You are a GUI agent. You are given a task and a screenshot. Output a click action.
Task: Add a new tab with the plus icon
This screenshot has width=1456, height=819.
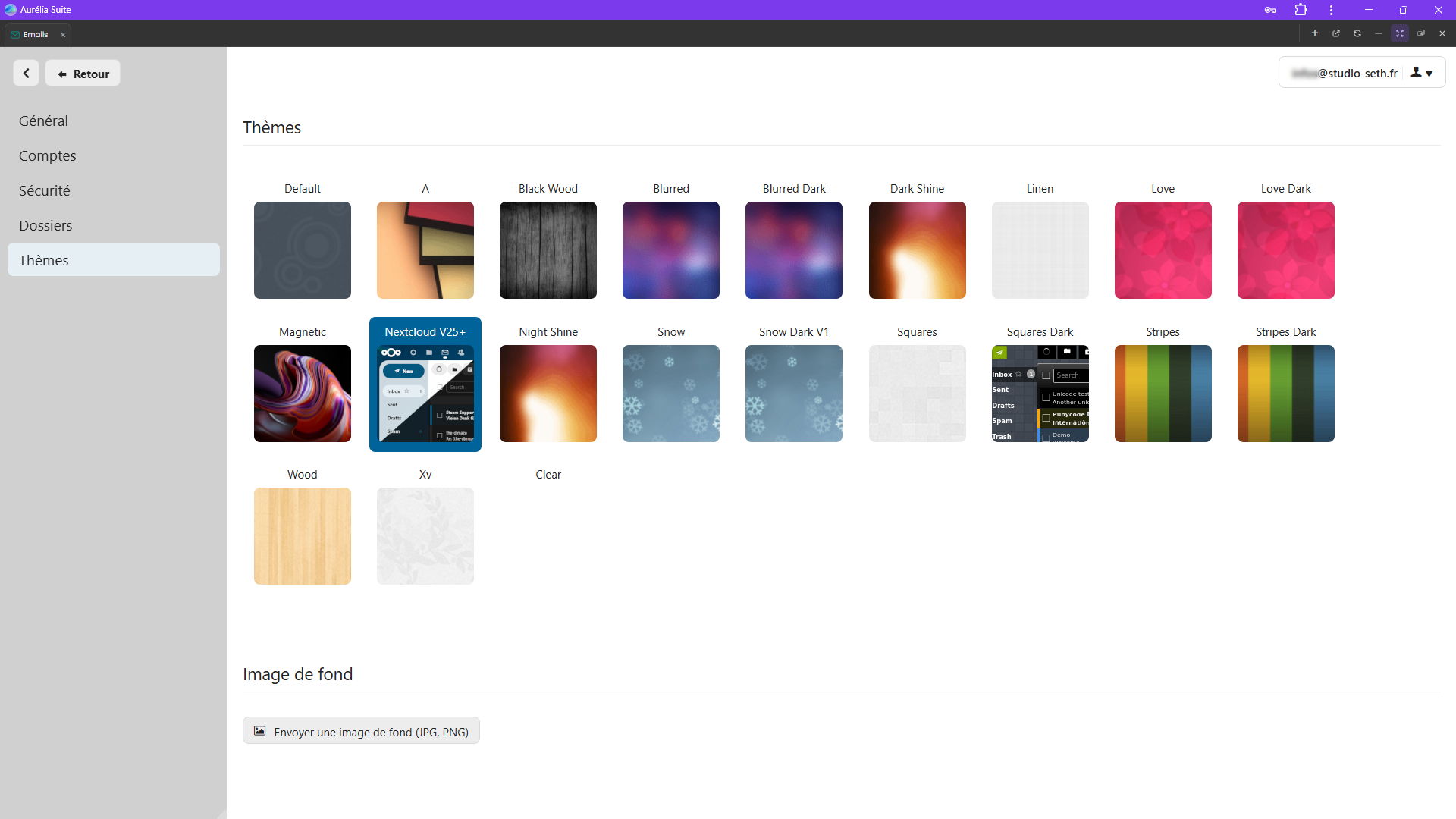coord(1315,33)
